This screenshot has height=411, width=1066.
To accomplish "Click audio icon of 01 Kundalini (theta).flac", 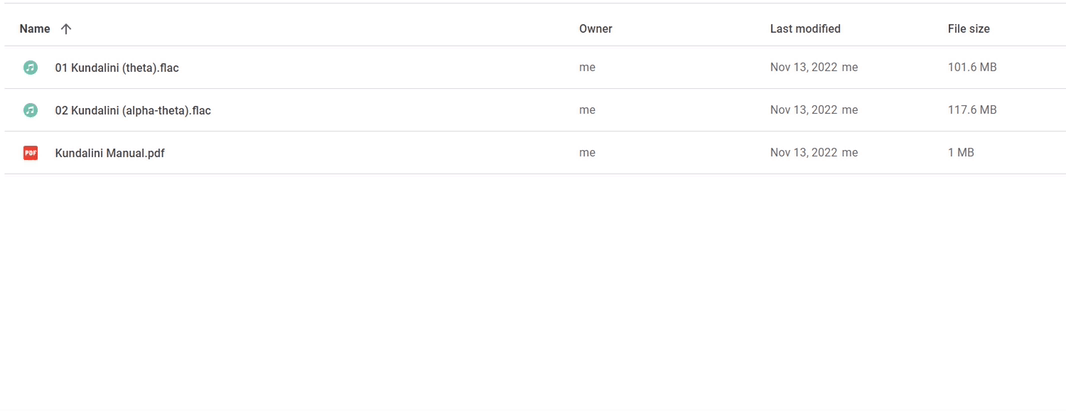I will click(x=30, y=67).
